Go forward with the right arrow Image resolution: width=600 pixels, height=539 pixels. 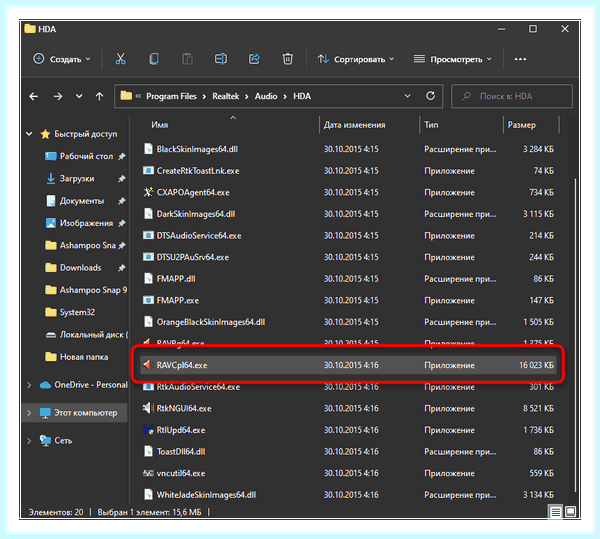[58, 96]
